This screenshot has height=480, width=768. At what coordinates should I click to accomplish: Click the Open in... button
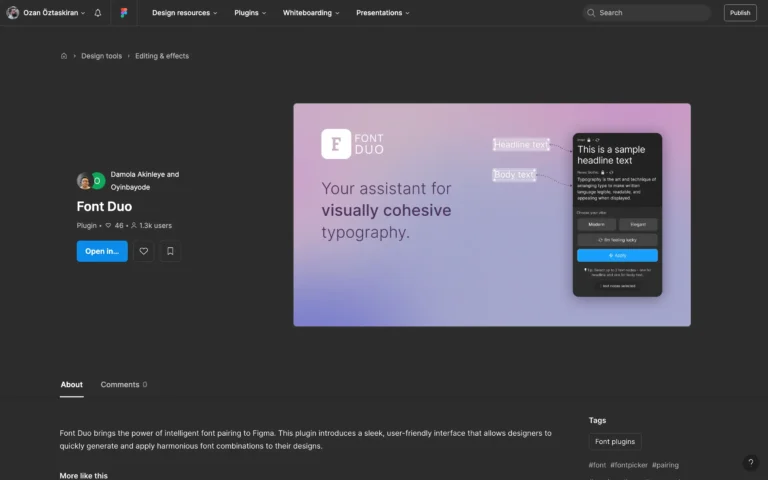pyautogui.click(x=102, y=251)
